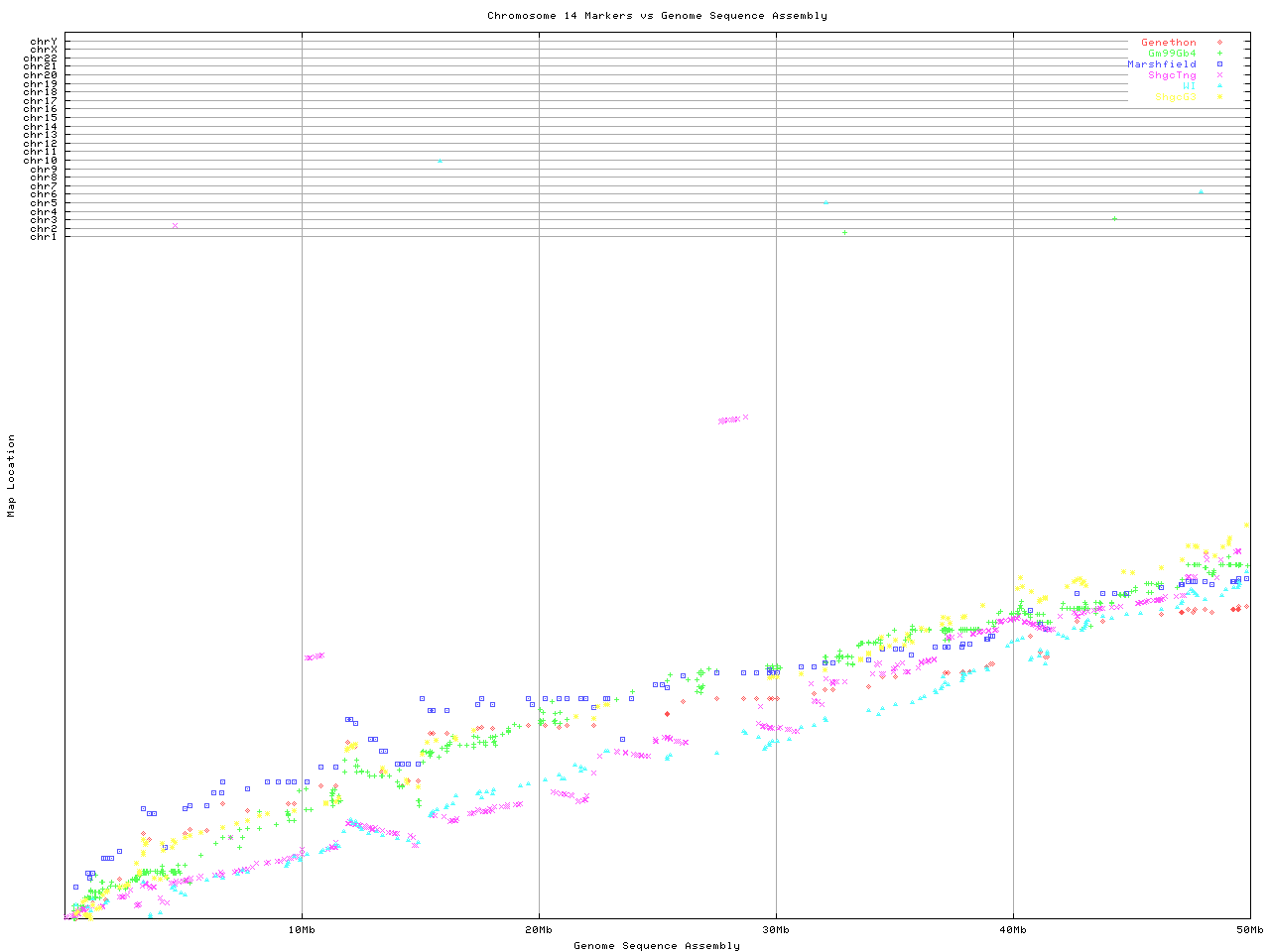Screen dimensions: 1270x952
Task: Click the 30Mb x-axis tick label
Action: tap(776, 930)
